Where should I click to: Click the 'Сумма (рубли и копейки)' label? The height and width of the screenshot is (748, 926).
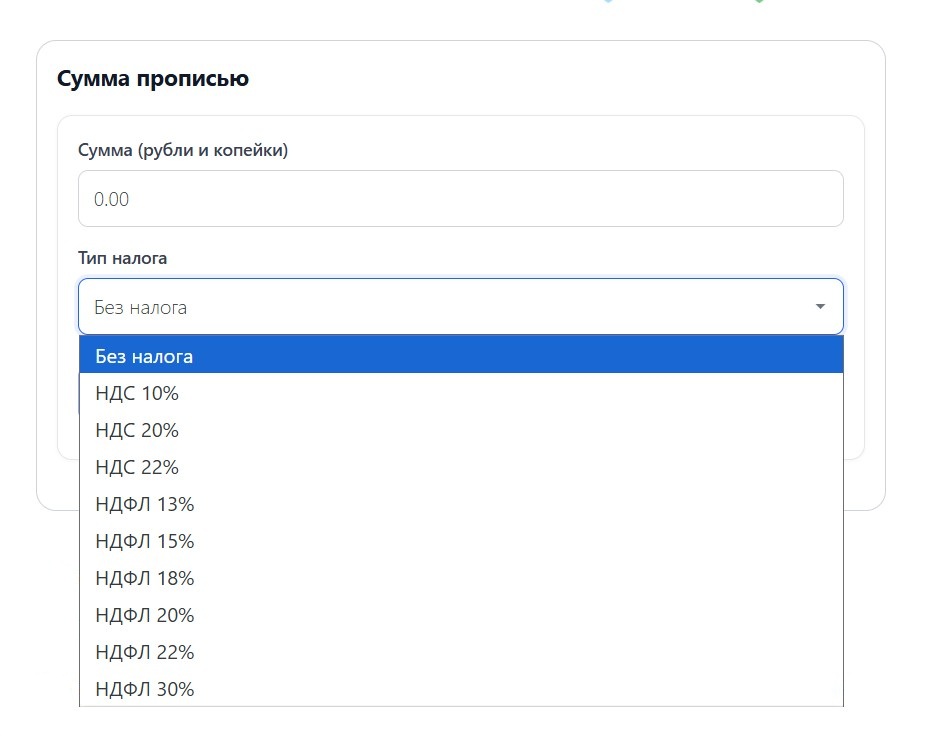click(183, 150)
